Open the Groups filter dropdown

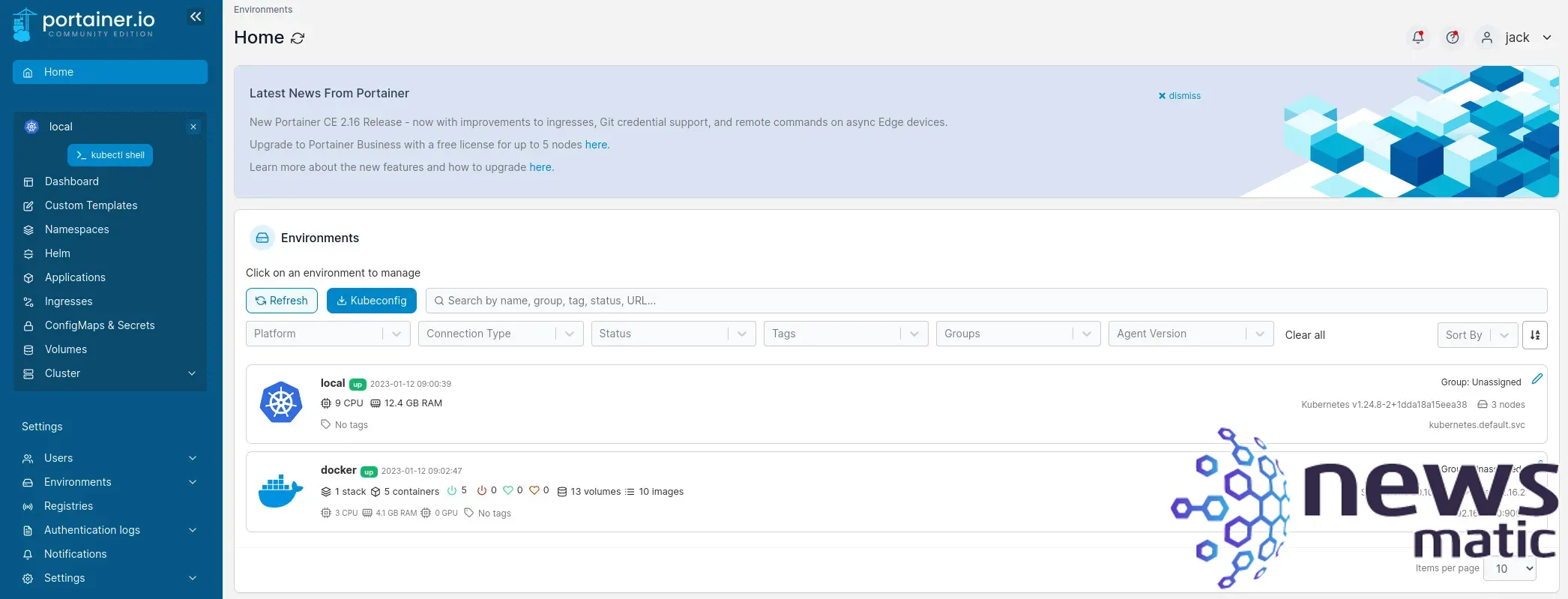(x=1018, y=334)
